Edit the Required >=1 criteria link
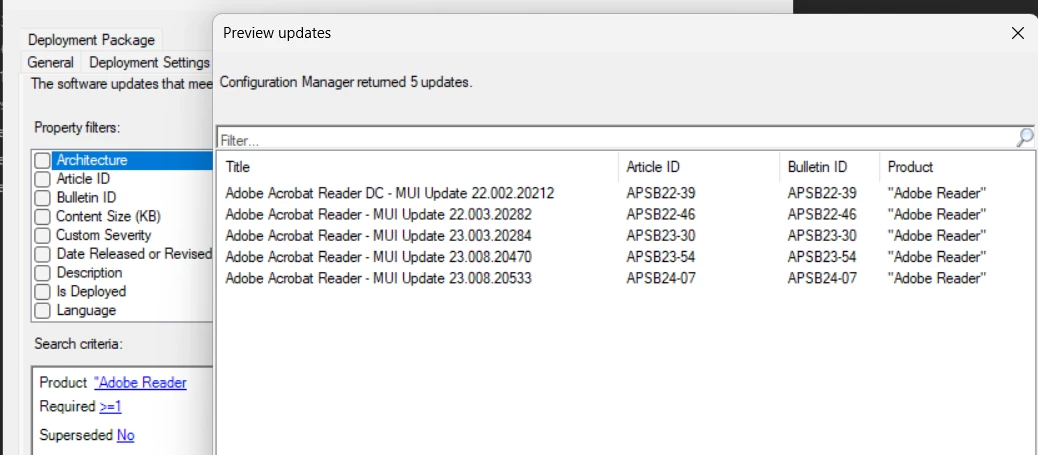 pyautogui.click(x=111, y=407)
